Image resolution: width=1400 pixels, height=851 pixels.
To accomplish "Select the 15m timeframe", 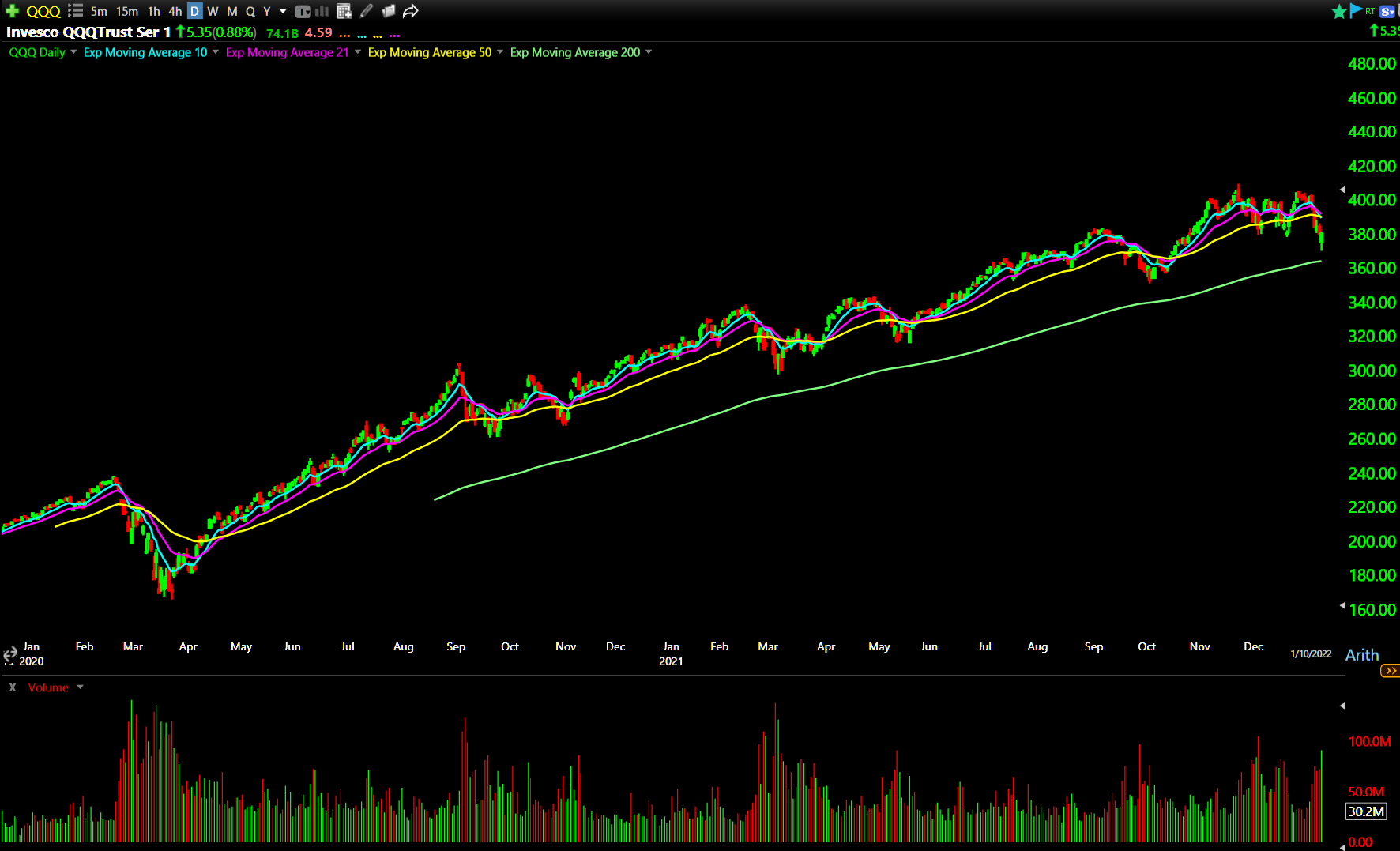I will point(126,11).
